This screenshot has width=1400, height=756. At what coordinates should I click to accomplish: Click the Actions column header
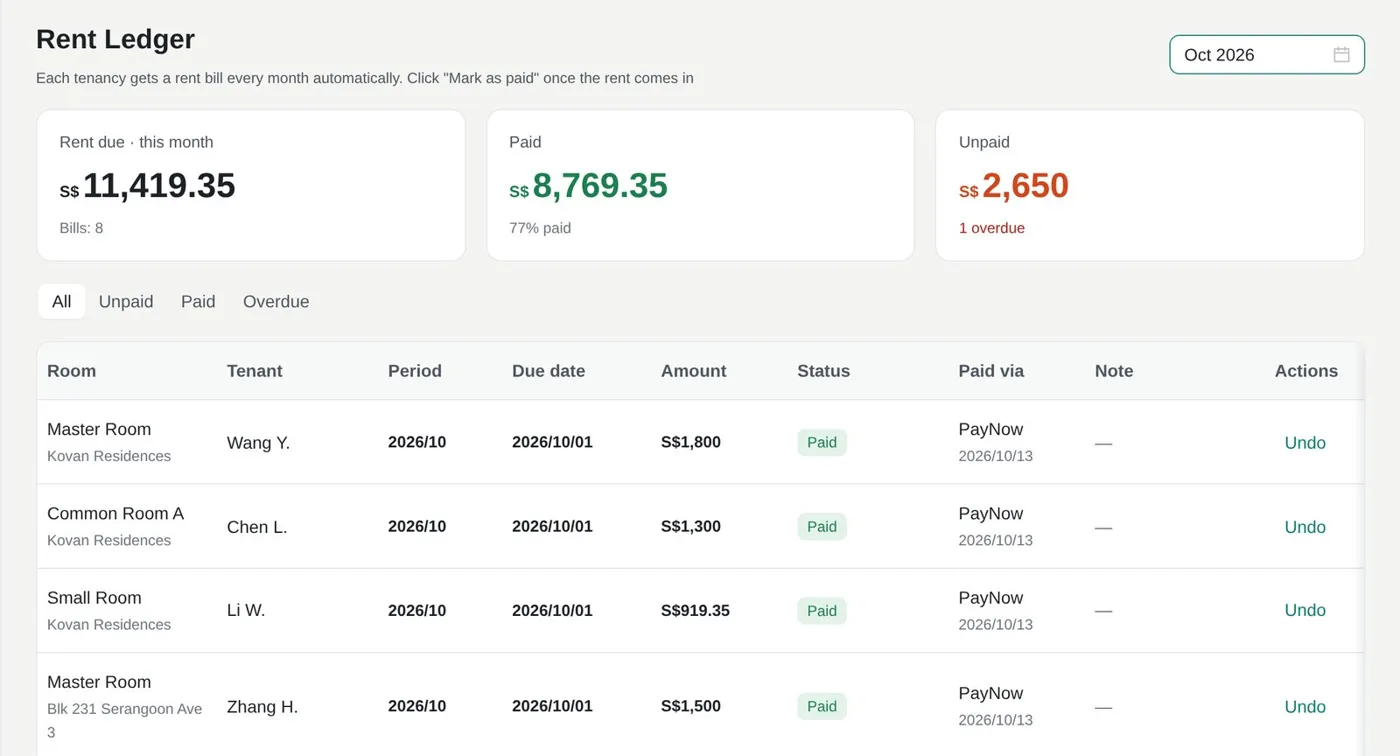pyautogui.click(x=1306, y=371)
